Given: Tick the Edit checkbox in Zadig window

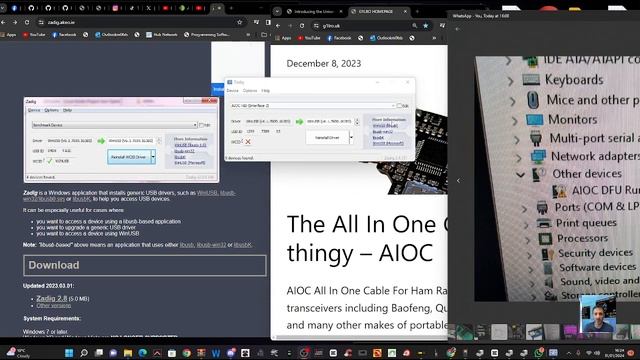Looking at the screenshot, I should (400, 106).
